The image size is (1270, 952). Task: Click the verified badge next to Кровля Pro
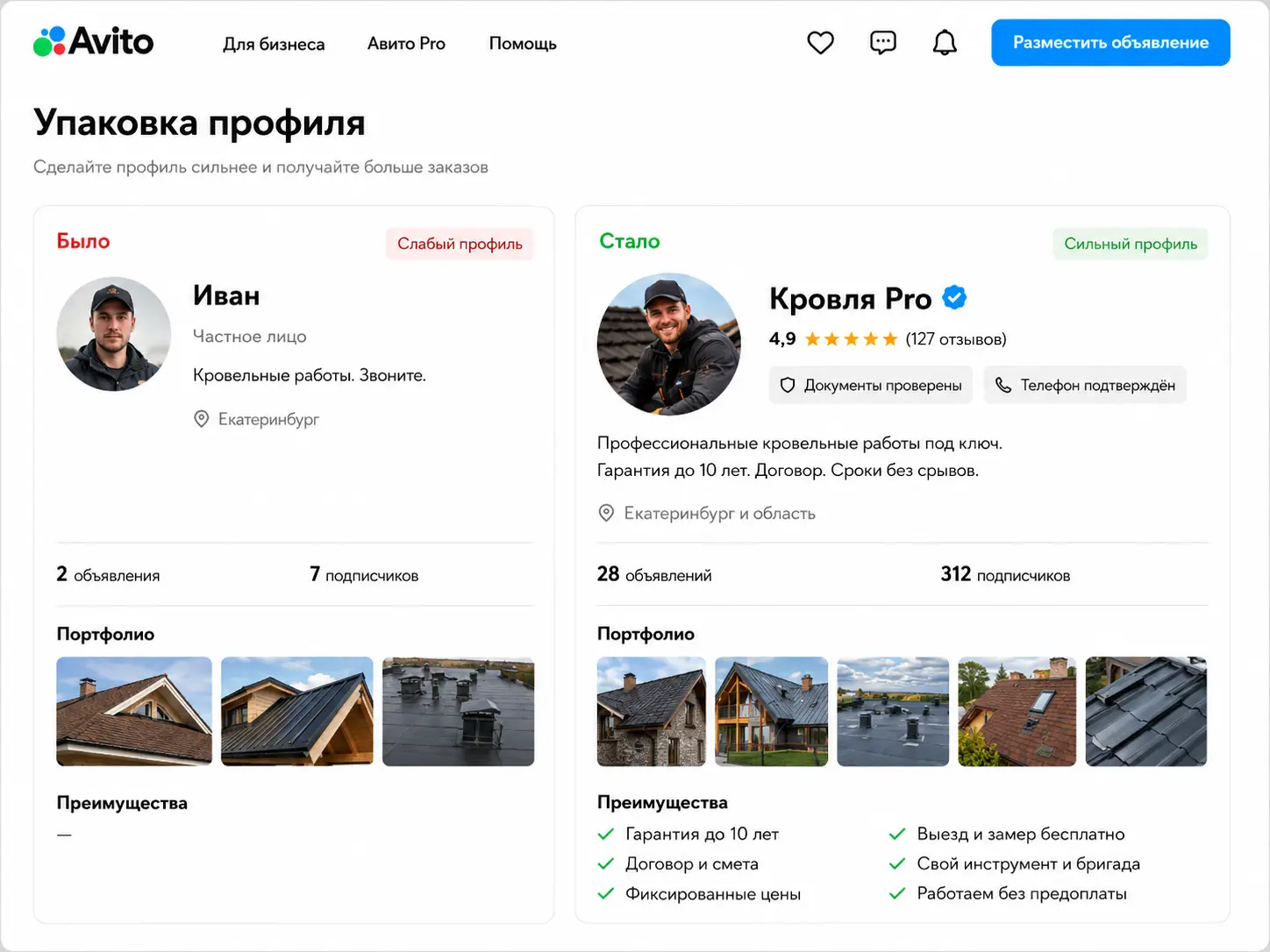tap(954, 298)
